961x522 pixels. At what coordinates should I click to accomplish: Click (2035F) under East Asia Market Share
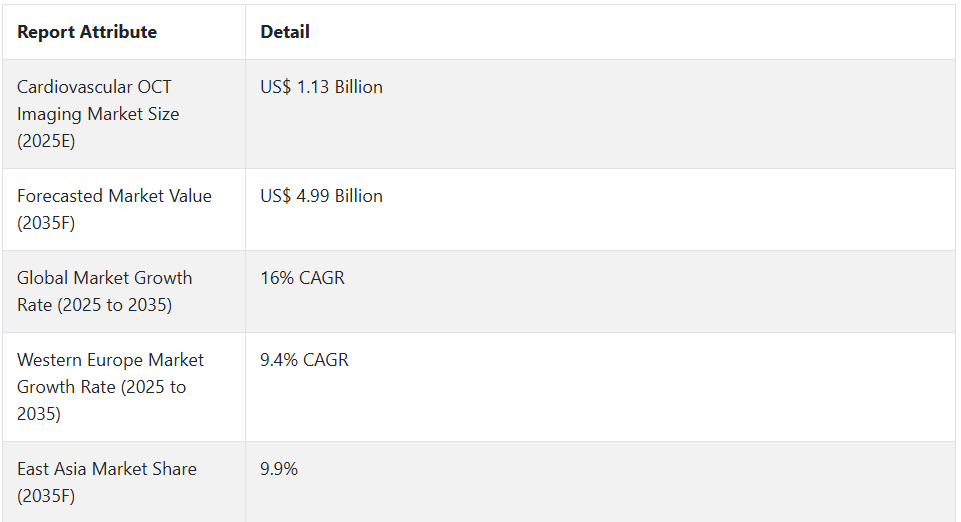coord(46,496)
